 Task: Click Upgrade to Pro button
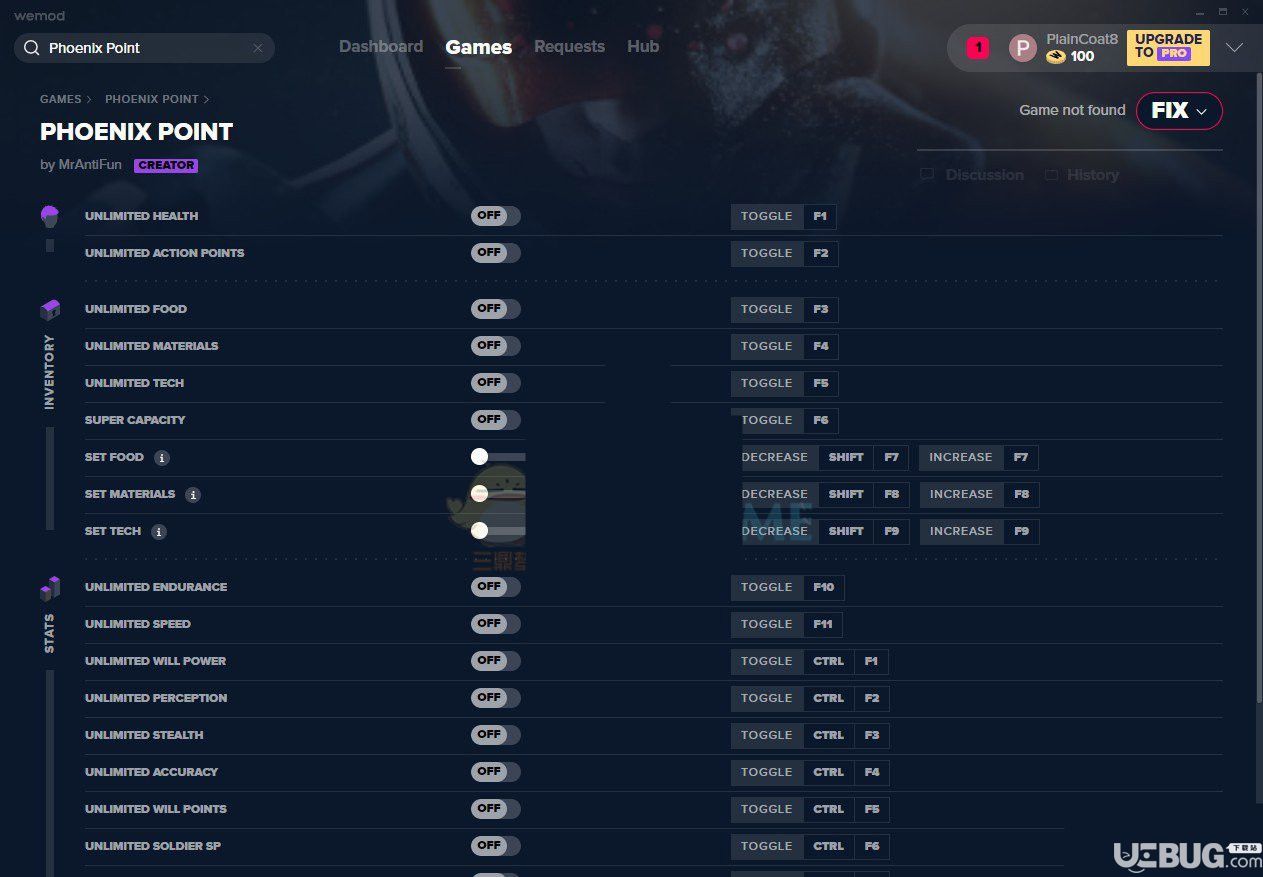tap(1168, 48)
